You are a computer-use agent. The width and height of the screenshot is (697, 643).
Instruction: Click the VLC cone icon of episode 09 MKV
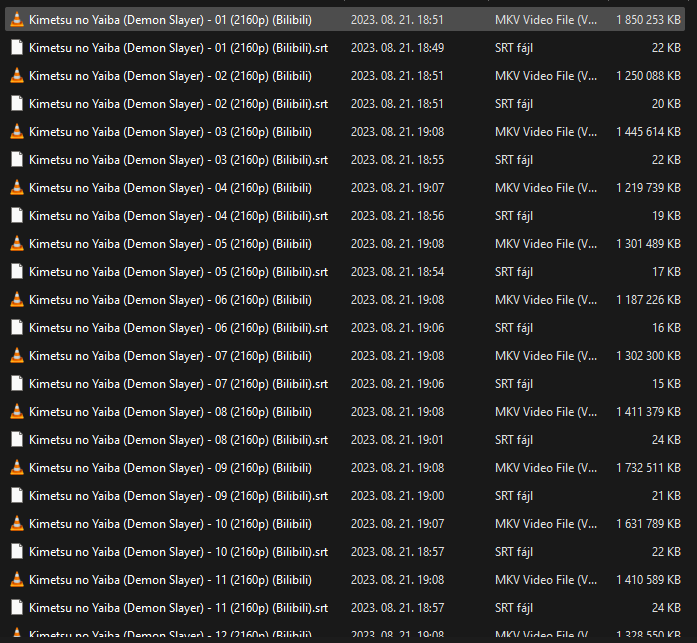point(17,467)
